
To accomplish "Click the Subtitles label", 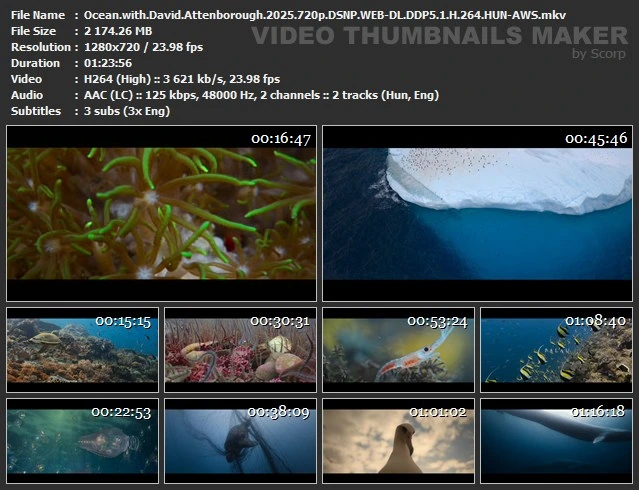I will [36, 111].
